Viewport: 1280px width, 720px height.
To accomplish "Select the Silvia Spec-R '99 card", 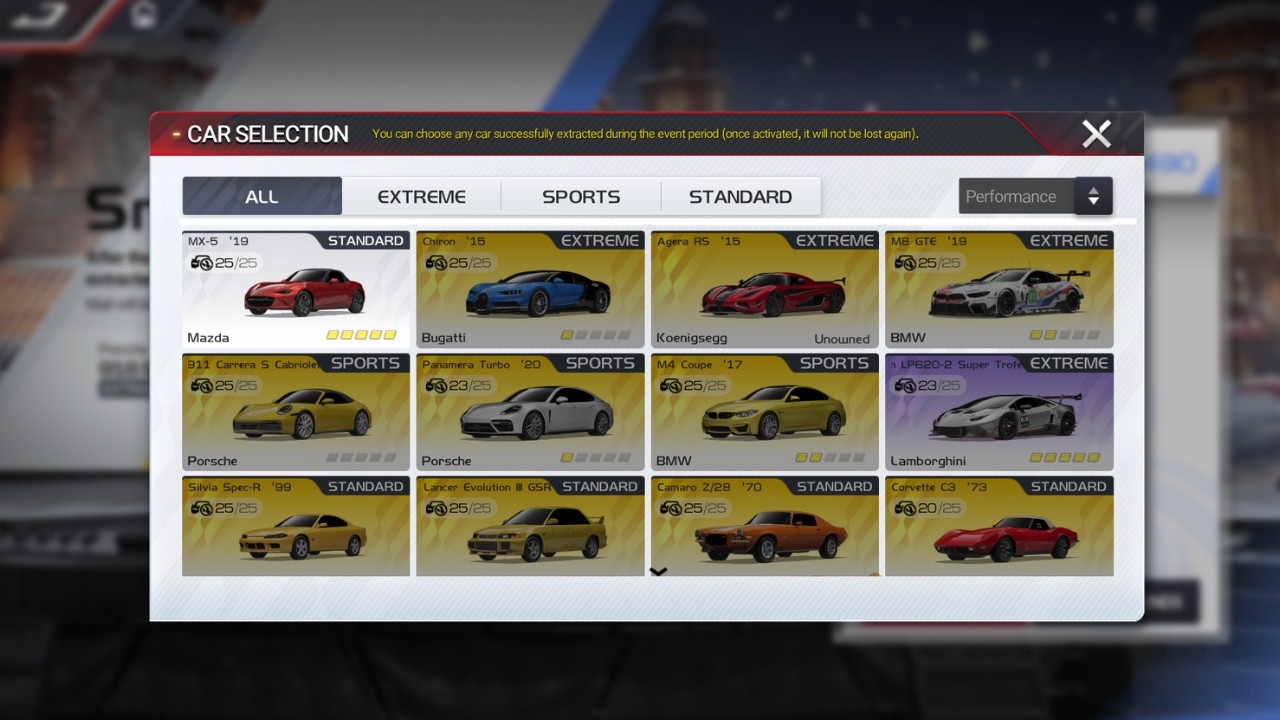I will (296, 526).
